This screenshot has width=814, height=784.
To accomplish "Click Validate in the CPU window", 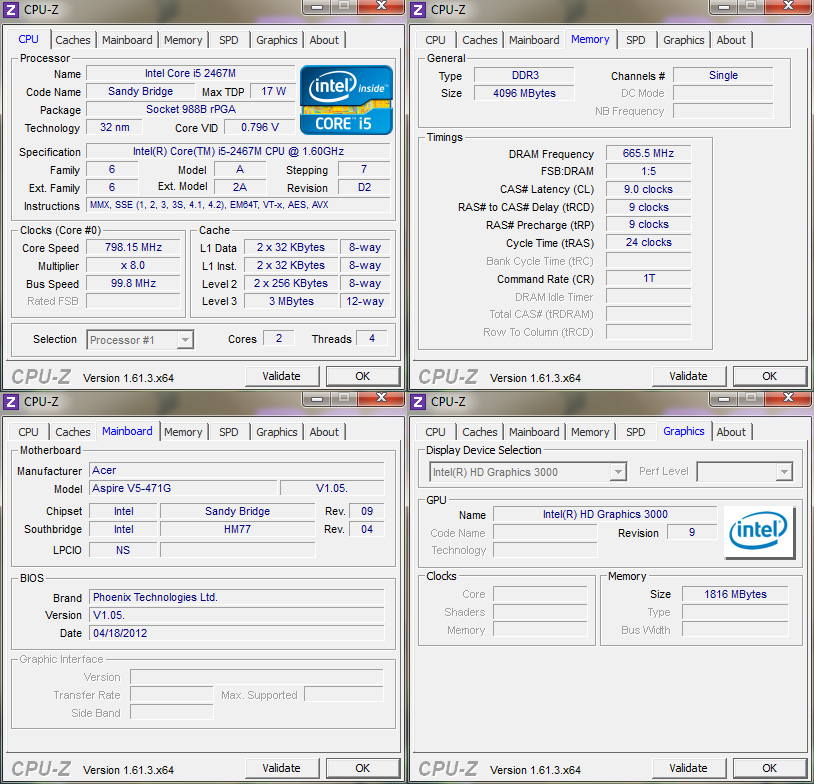I will click(x=282, y=375).
